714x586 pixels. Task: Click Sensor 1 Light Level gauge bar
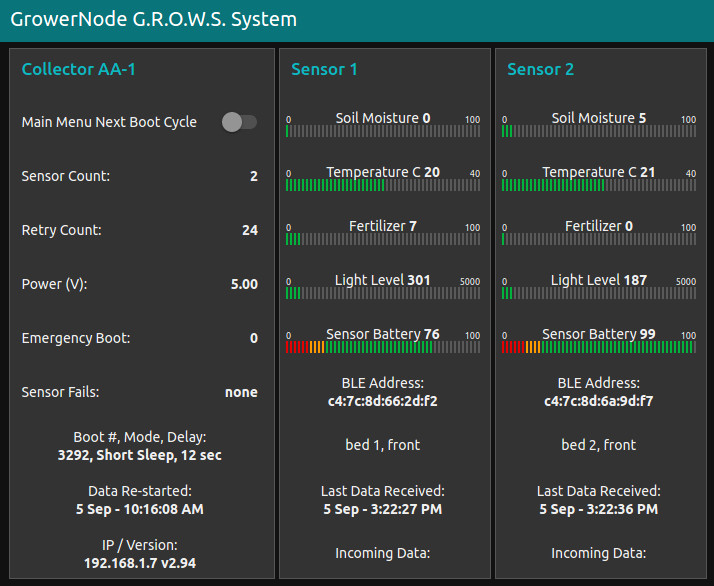pos(383,293)
